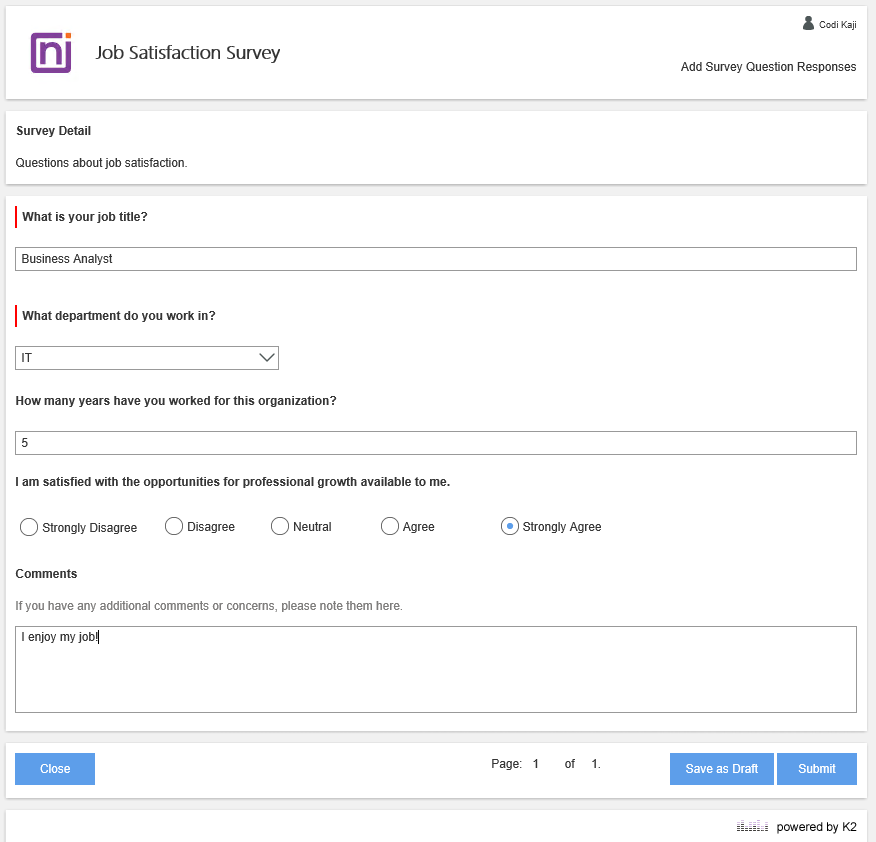Select the Neutral satisfaction option

(279, 525)
